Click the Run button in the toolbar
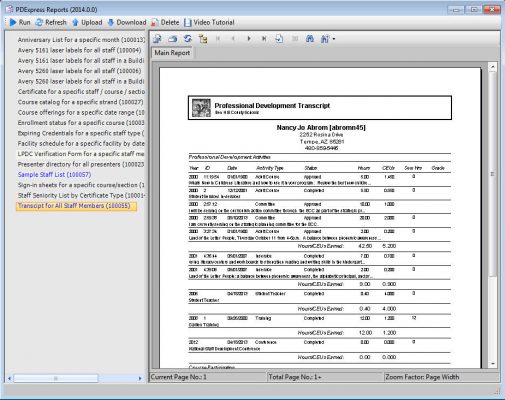505x400 pixels. pyautogui.click(x=20, y=22)
